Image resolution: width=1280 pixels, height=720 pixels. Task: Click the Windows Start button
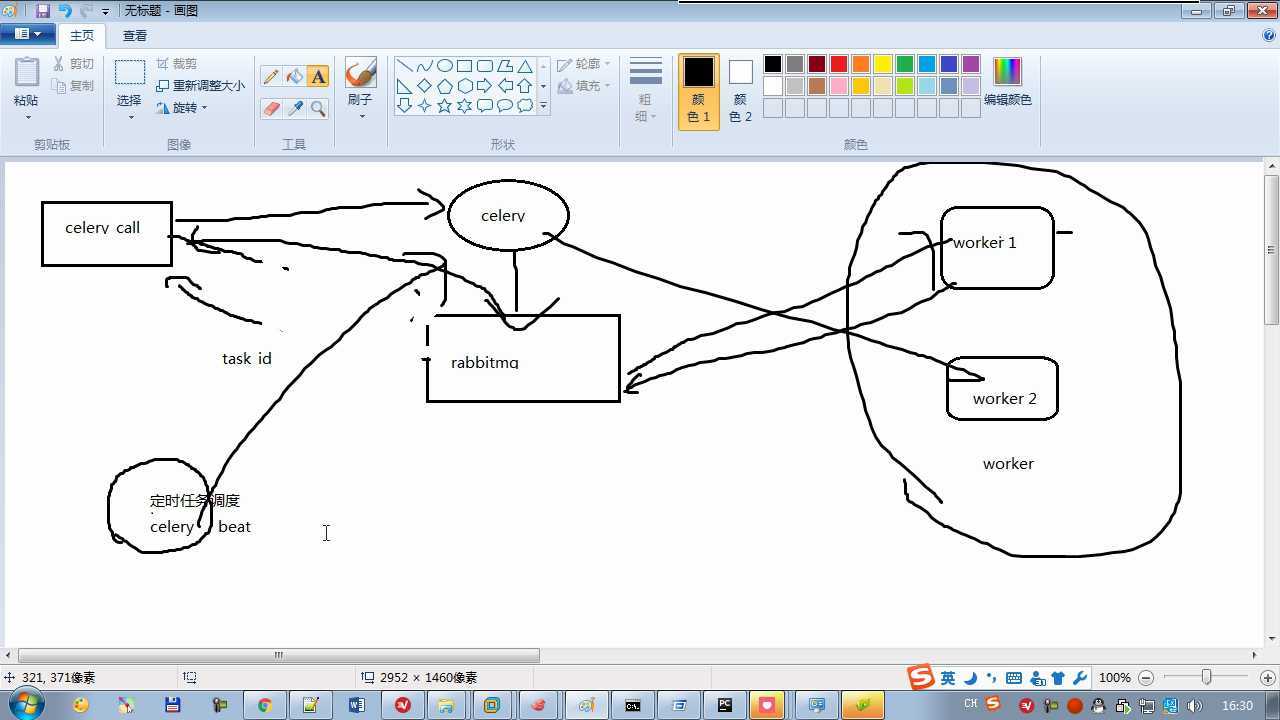[25, 704]
